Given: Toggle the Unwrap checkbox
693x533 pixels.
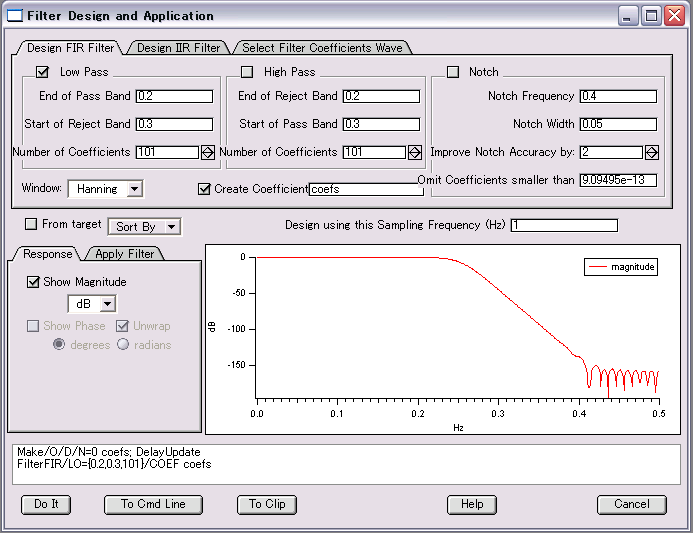Looking at the screenshot, I should click(122, 326).
